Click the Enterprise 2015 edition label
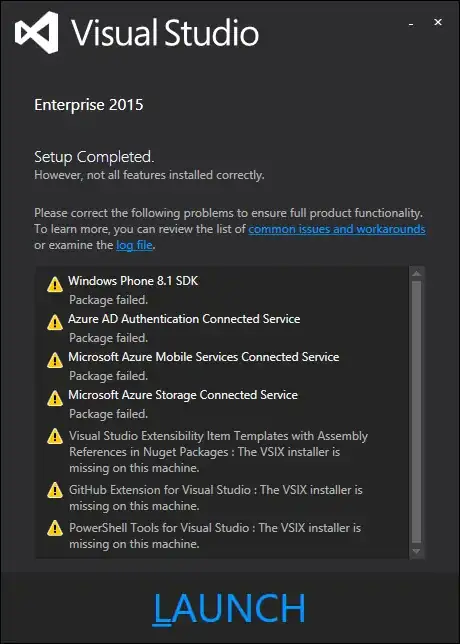The image size is (460, 644). [89, 105]
